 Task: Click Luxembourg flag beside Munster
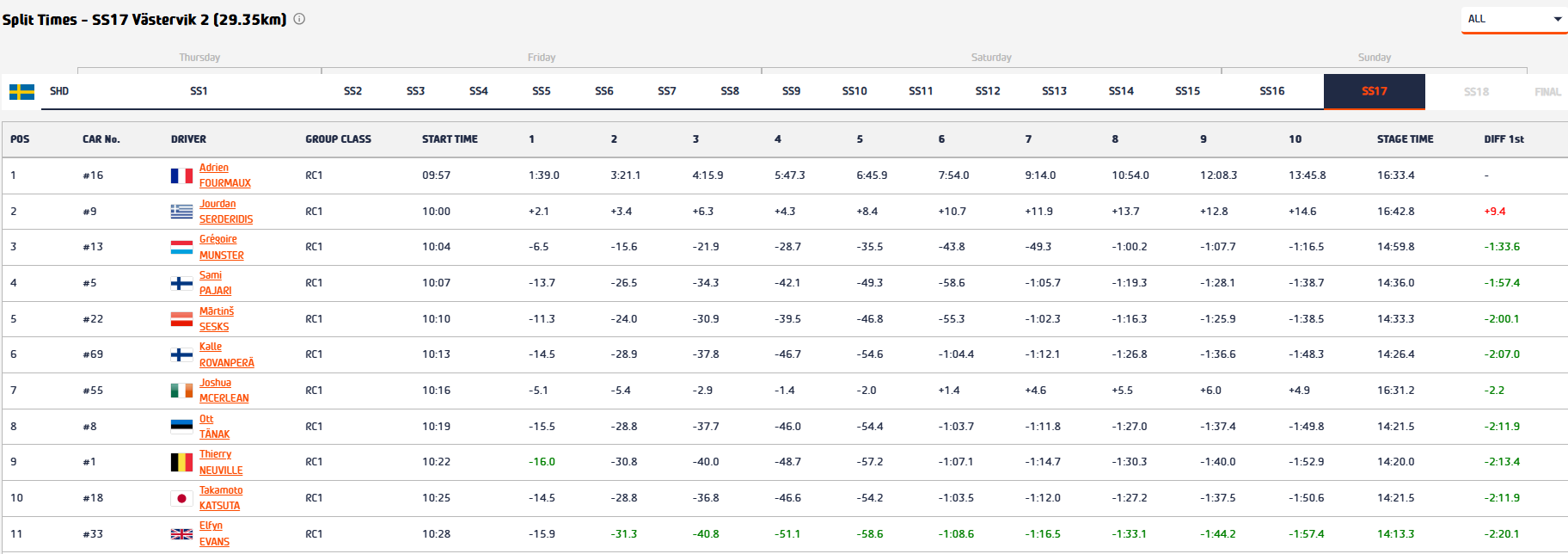point(181,248)
